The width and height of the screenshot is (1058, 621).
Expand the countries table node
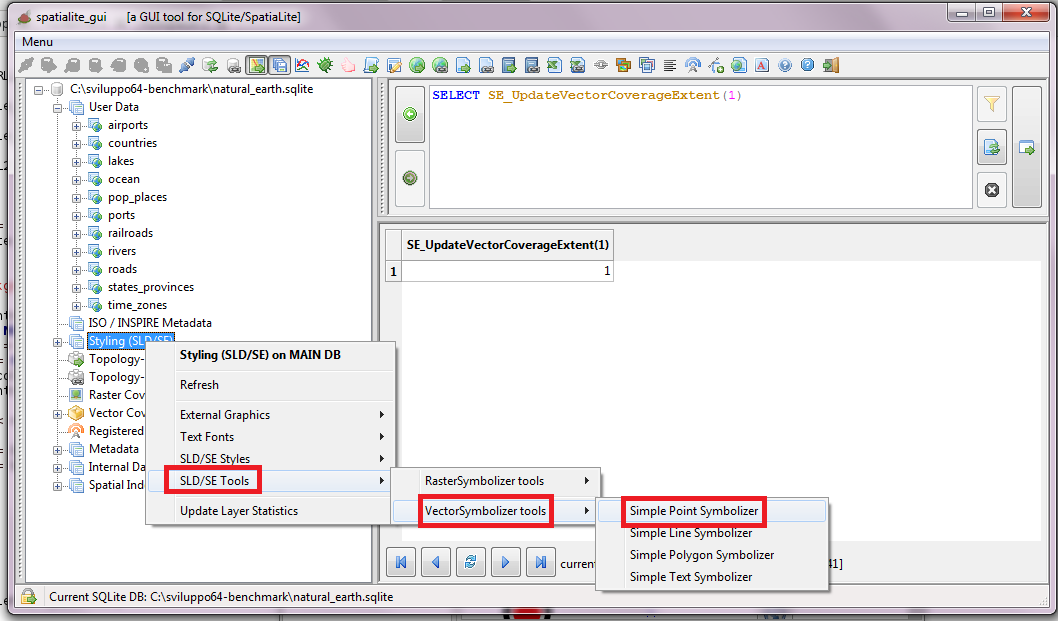pos(76,144)
